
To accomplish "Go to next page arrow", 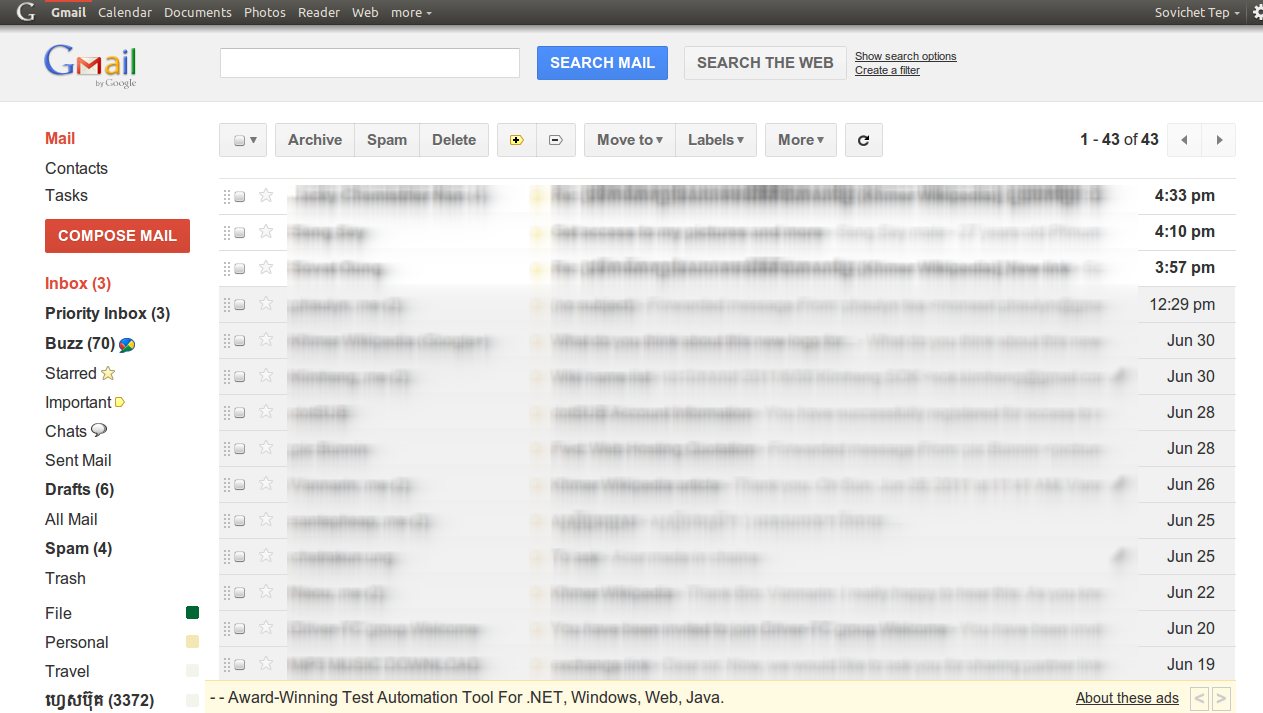I will [1219, 140].
